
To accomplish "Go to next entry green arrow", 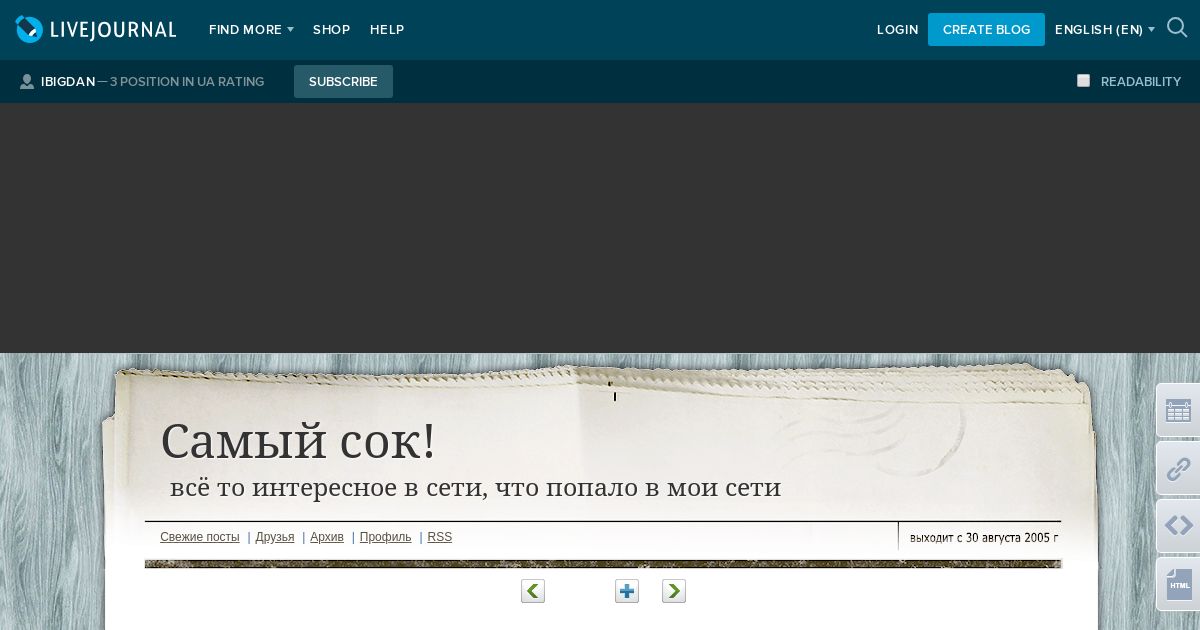I will pyautogui.click(x=674, y=591).
